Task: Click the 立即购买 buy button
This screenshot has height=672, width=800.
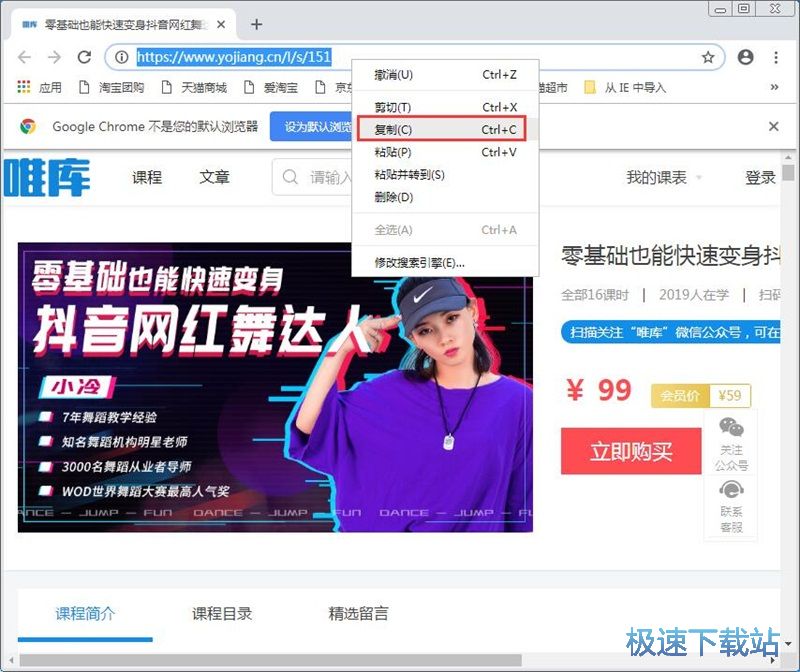Action: click(x=631, y=451)
